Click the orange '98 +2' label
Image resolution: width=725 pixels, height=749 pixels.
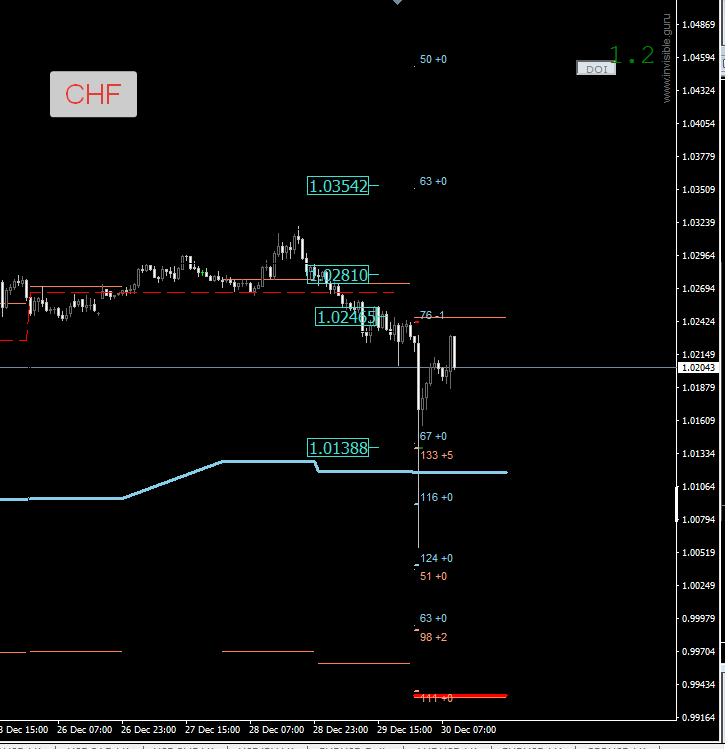(434, 637)
